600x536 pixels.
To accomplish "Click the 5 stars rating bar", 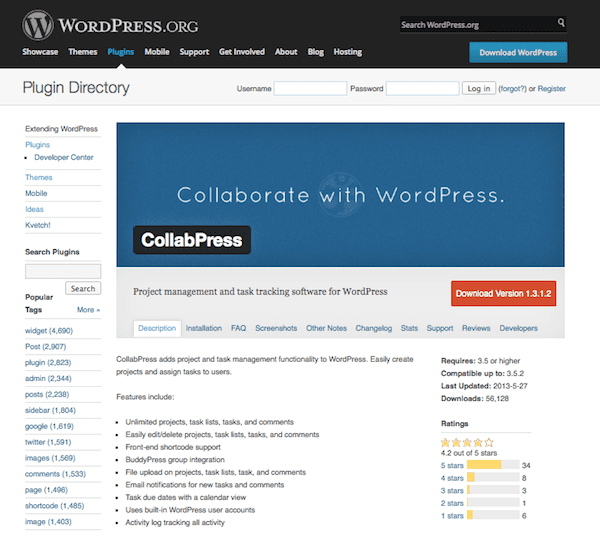I will (493, 465).
